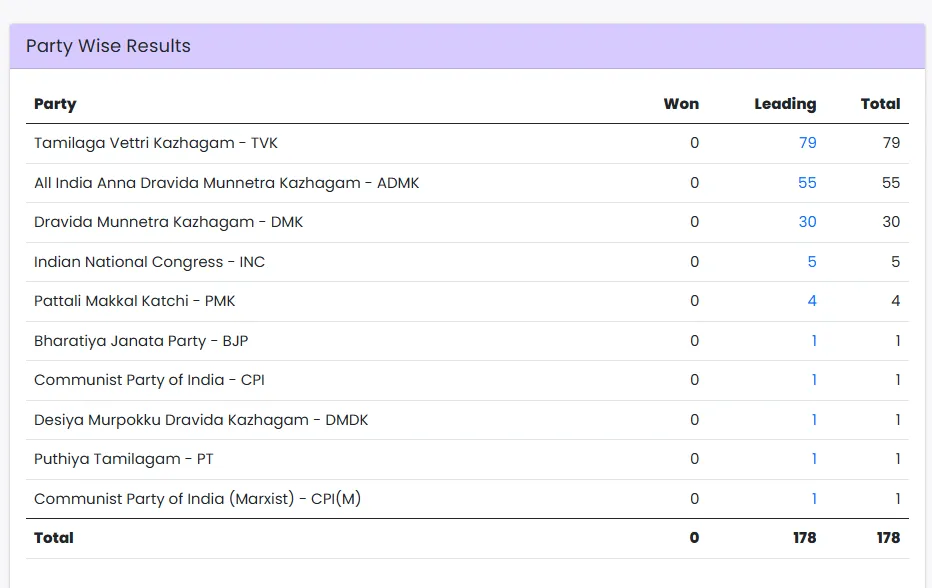Open CPI row leading count link
This screenshot has height=588, width=932.
[x=814, y=380]
